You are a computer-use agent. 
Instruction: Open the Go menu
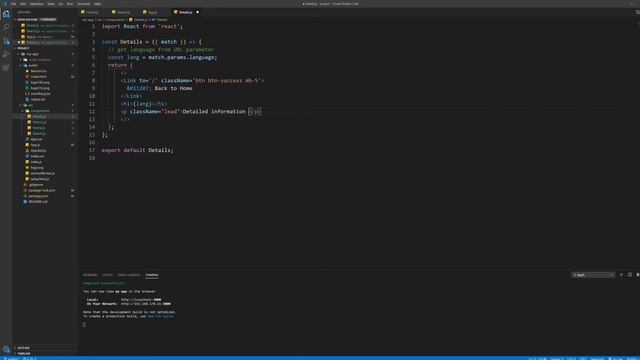(x=61, y=4)
